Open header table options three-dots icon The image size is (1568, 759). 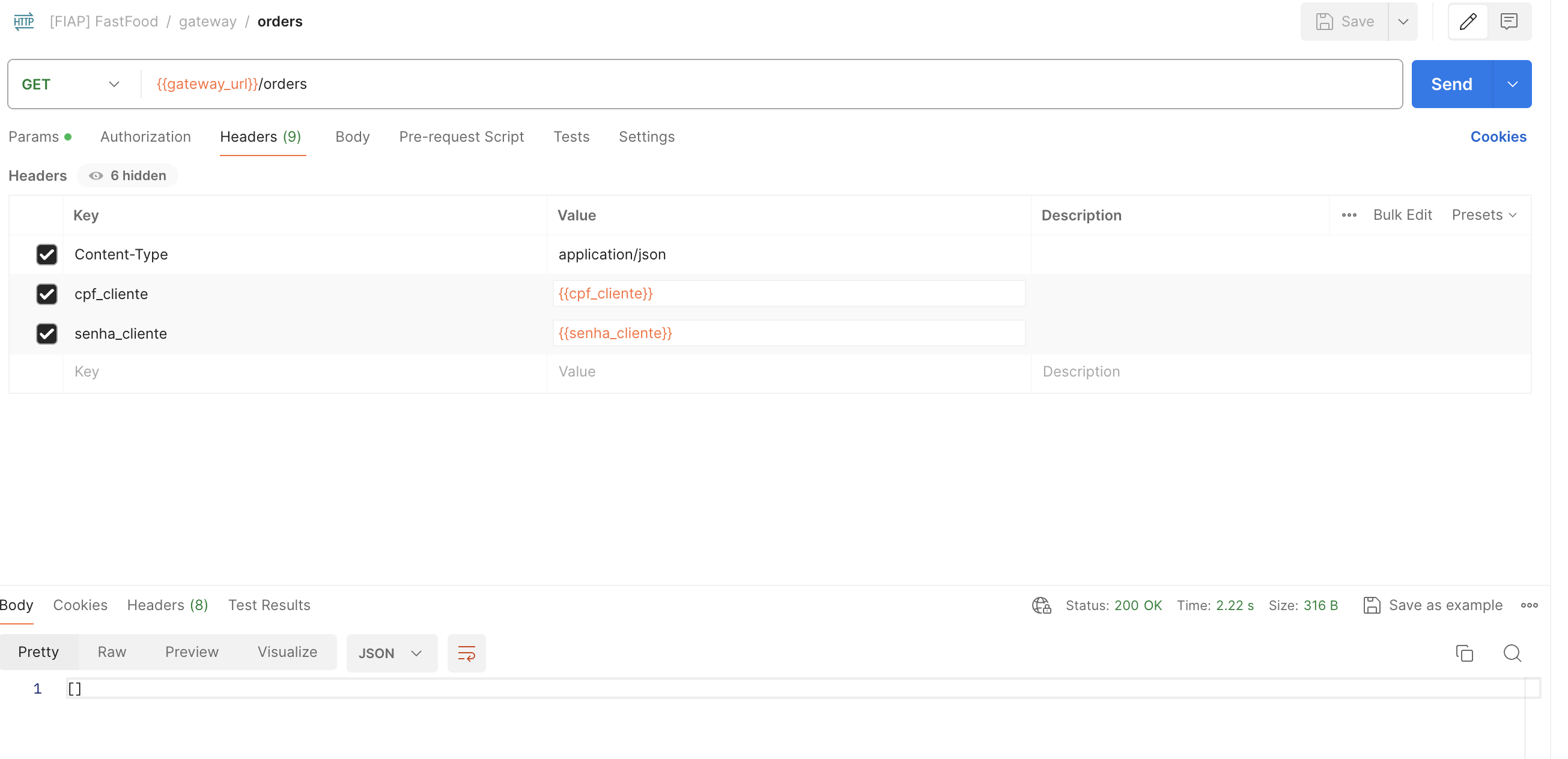(1349, 216)
